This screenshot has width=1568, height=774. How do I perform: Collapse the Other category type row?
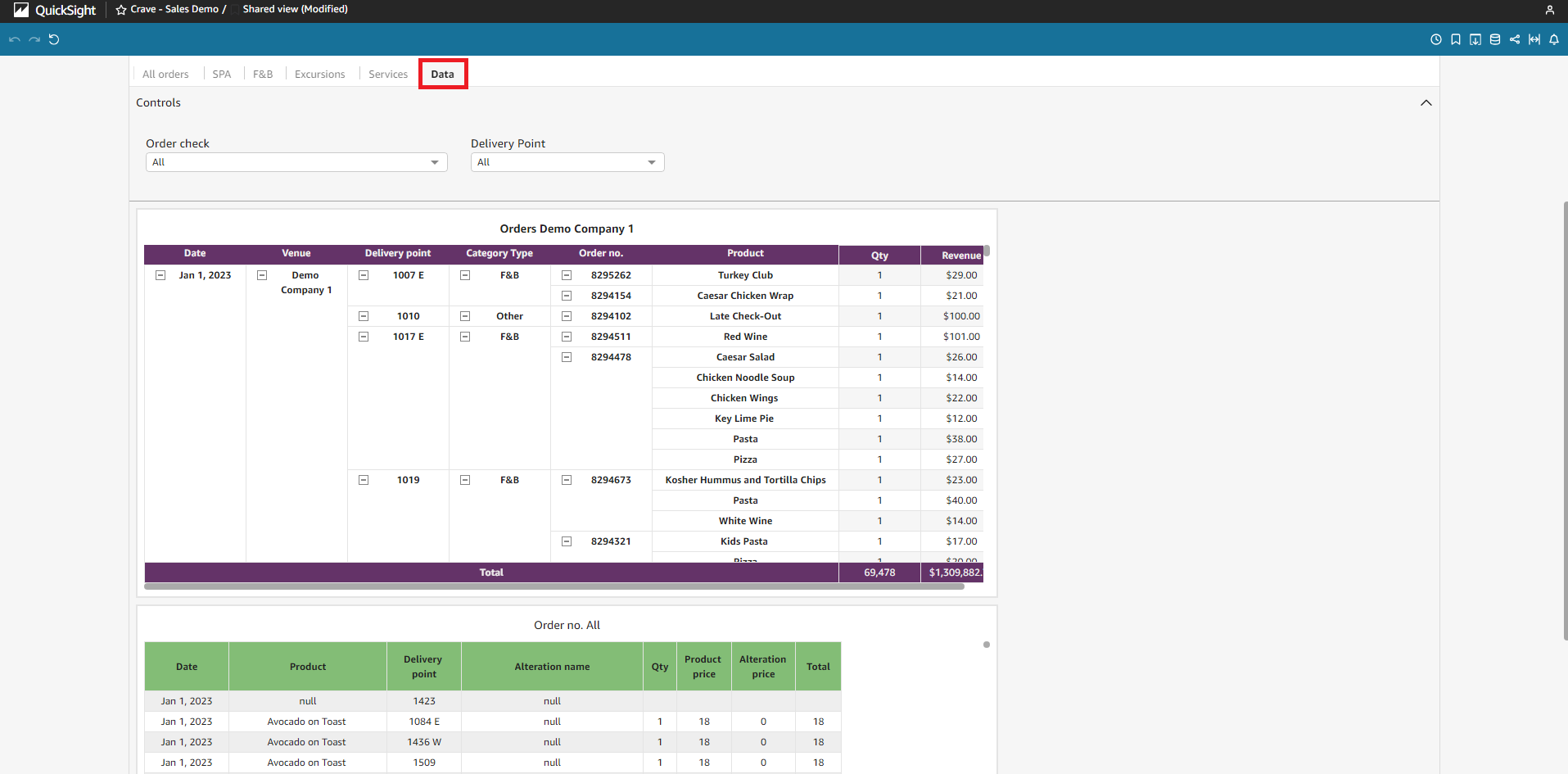point(465,316)
